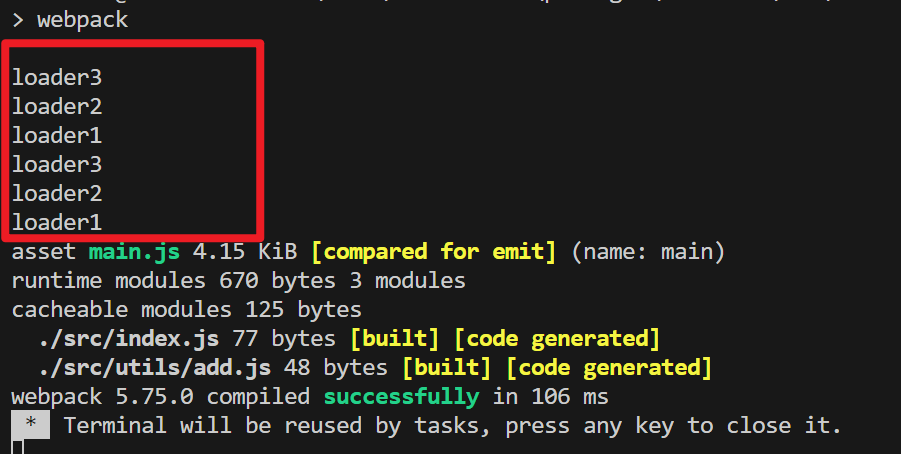Click the terminal cursor block at bottom
The image size is (901, 454).
tap(17, 447)
